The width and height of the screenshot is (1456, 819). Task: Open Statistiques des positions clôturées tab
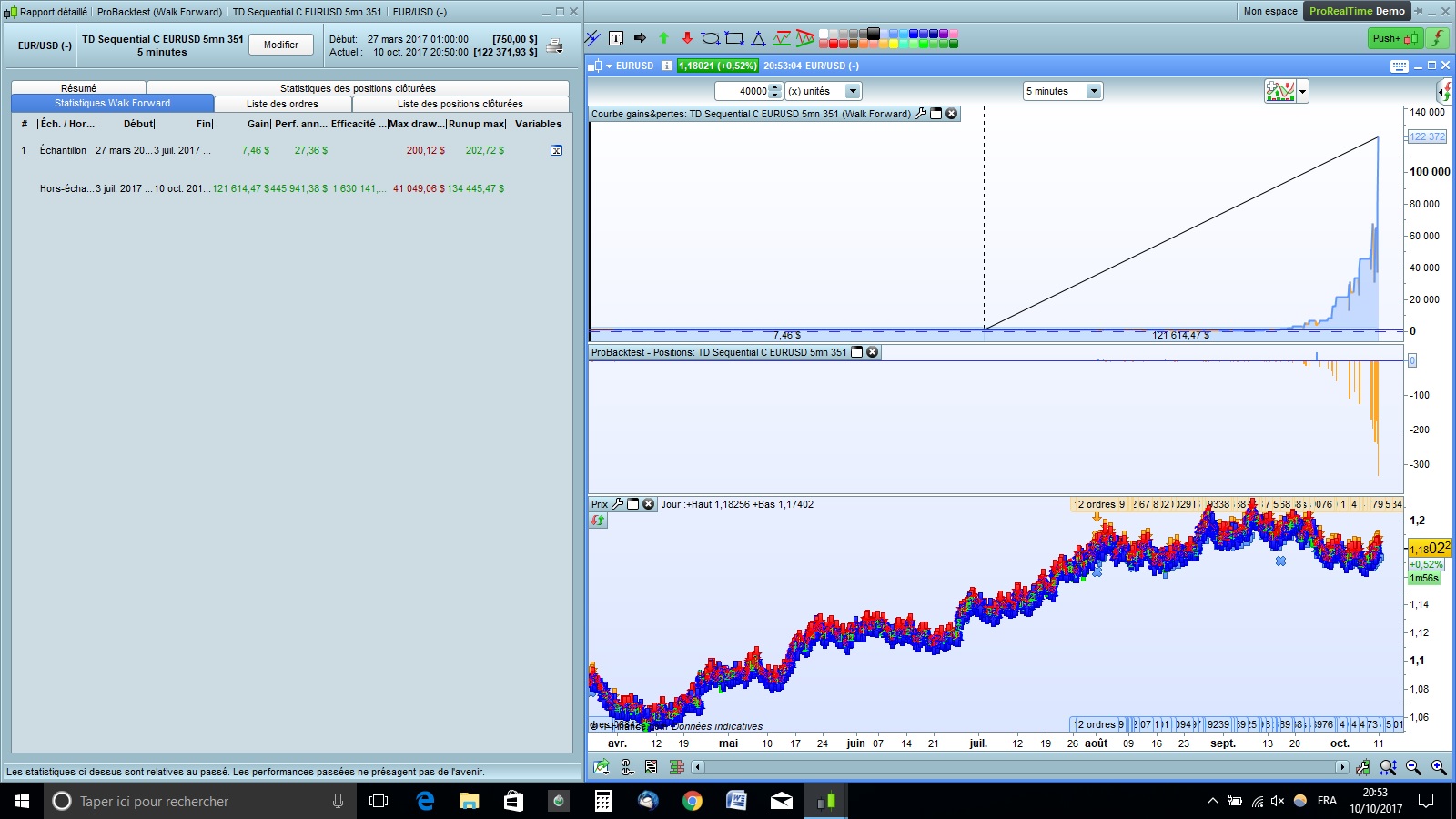358,88
